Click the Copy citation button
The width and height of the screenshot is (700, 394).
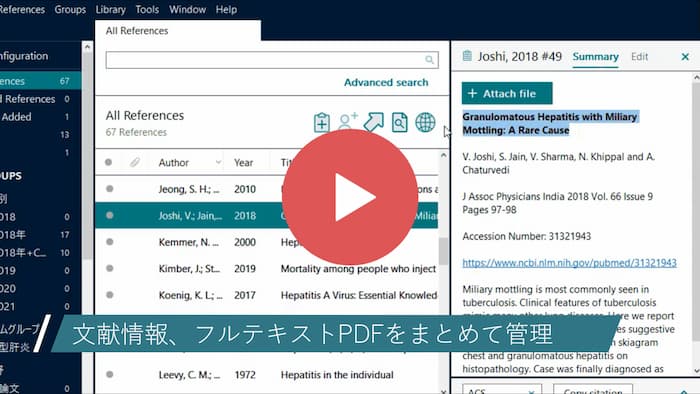click(x=592, y=389)
